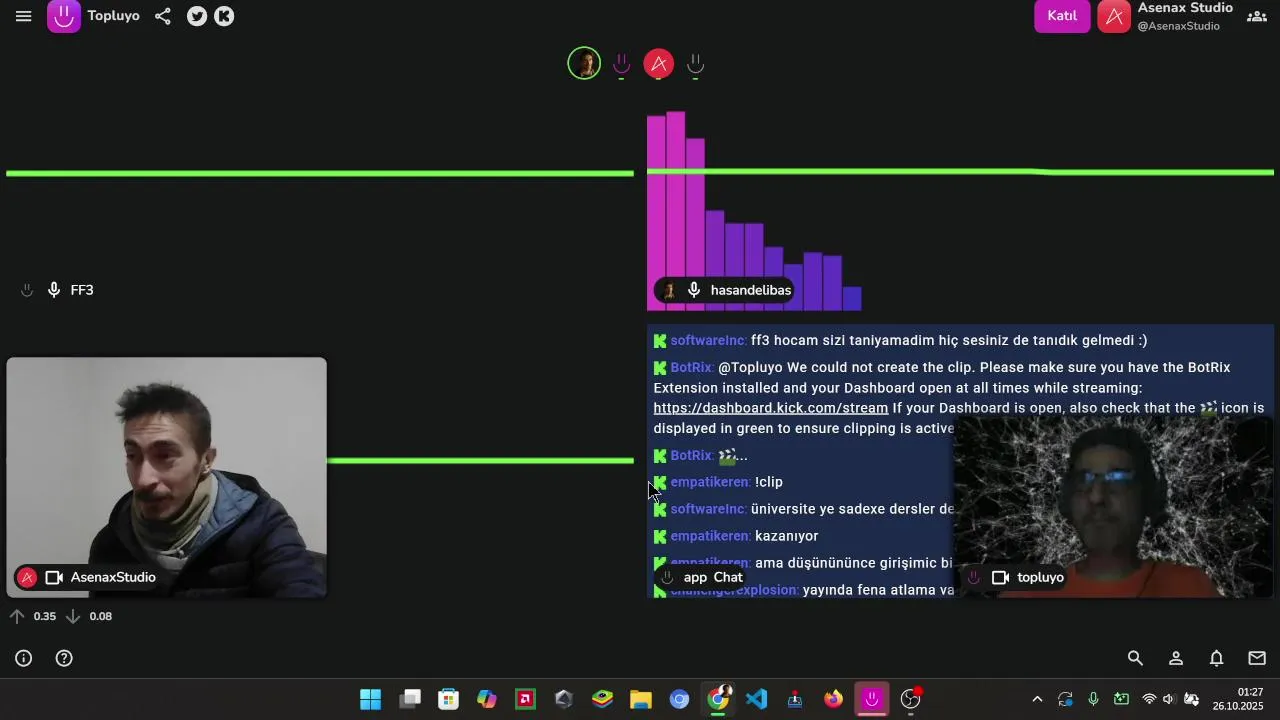Open the share icon beside Topluyo
The height and width of the screenshot is (720, 1280).
[163, 16]
